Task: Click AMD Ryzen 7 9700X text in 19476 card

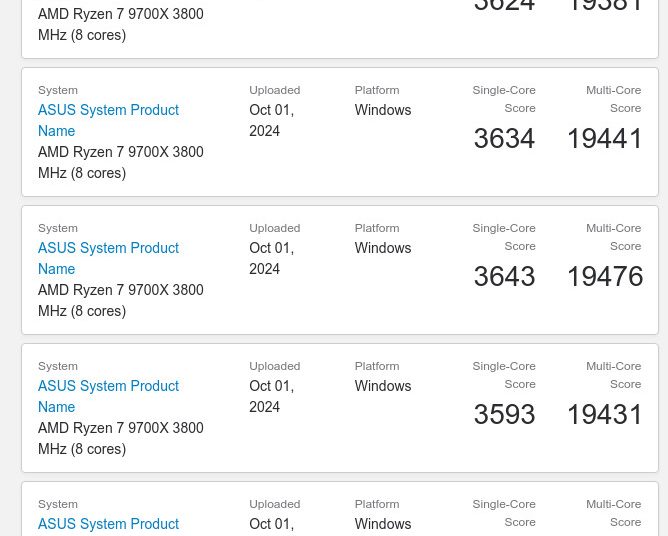Action: (121, 300)
